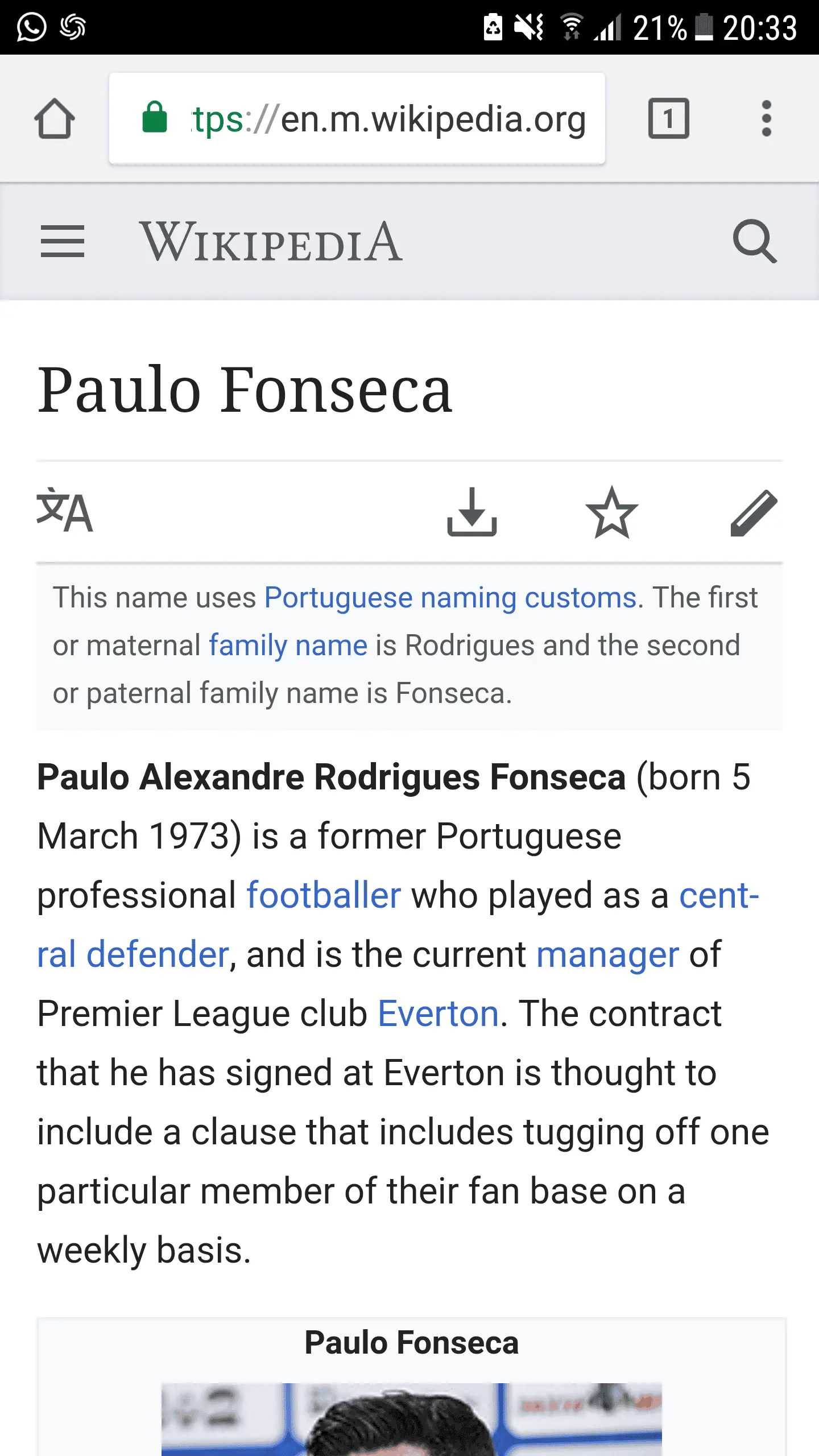
Task: Download the Paulo Fonseca article
Action: coord(471,512)
